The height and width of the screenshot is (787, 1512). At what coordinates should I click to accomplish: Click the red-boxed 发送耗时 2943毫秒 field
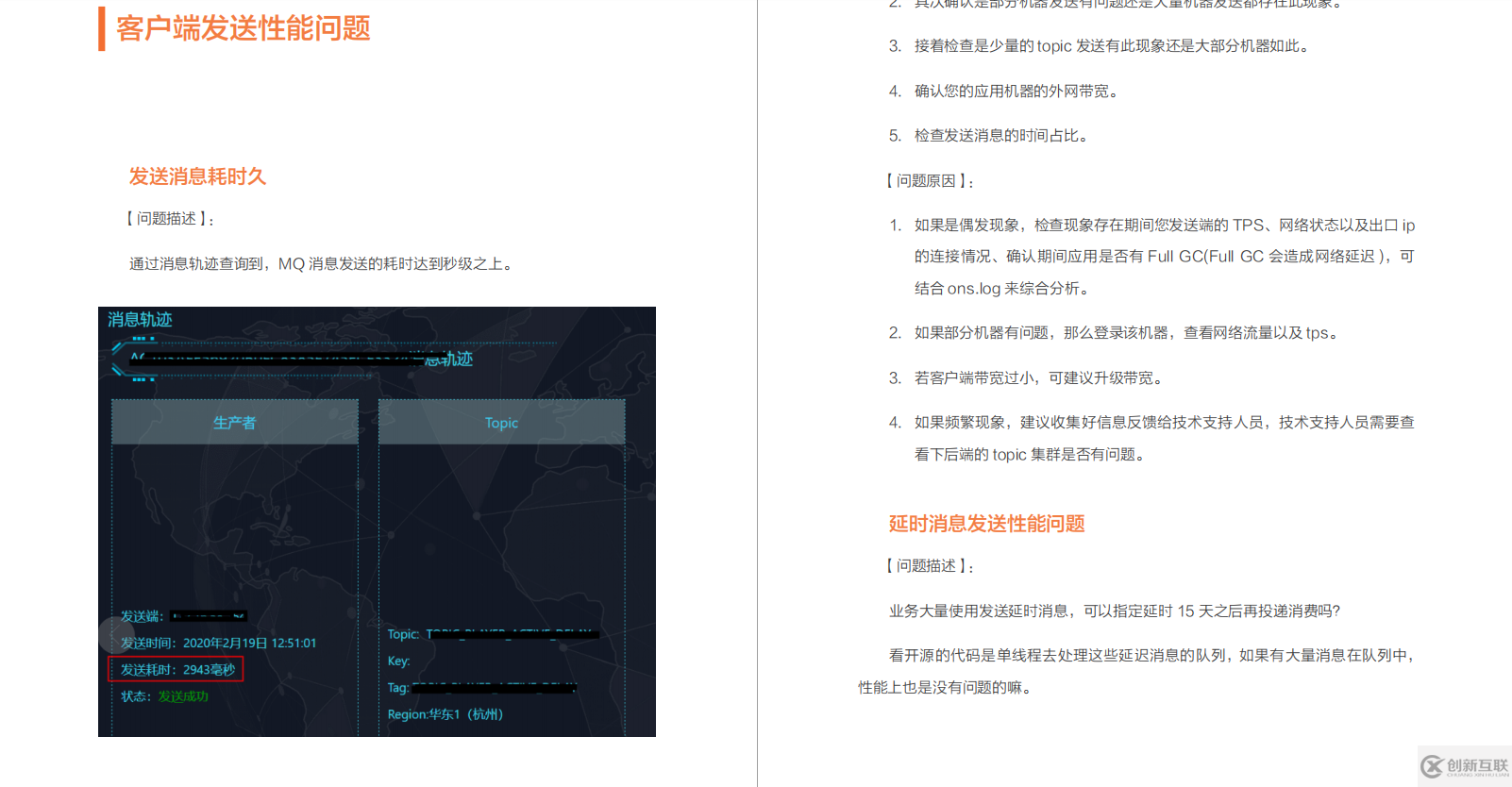pyautogui.click(x=177, y=670)
